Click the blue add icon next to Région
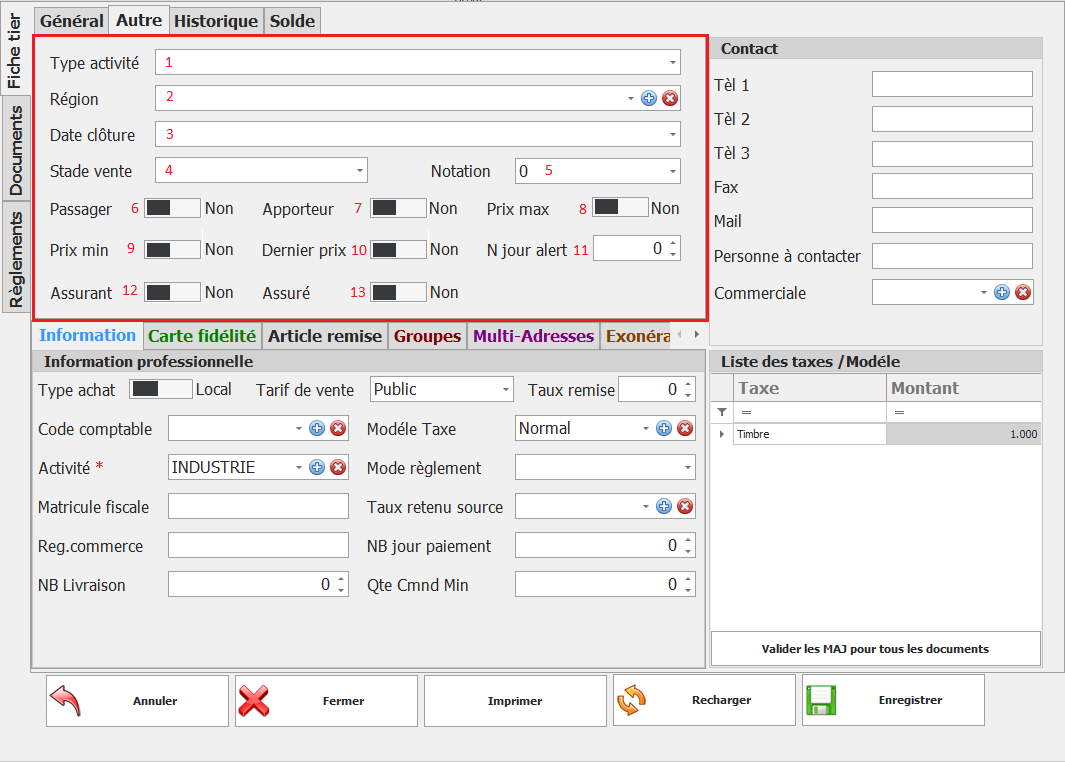 pos(648,98)
